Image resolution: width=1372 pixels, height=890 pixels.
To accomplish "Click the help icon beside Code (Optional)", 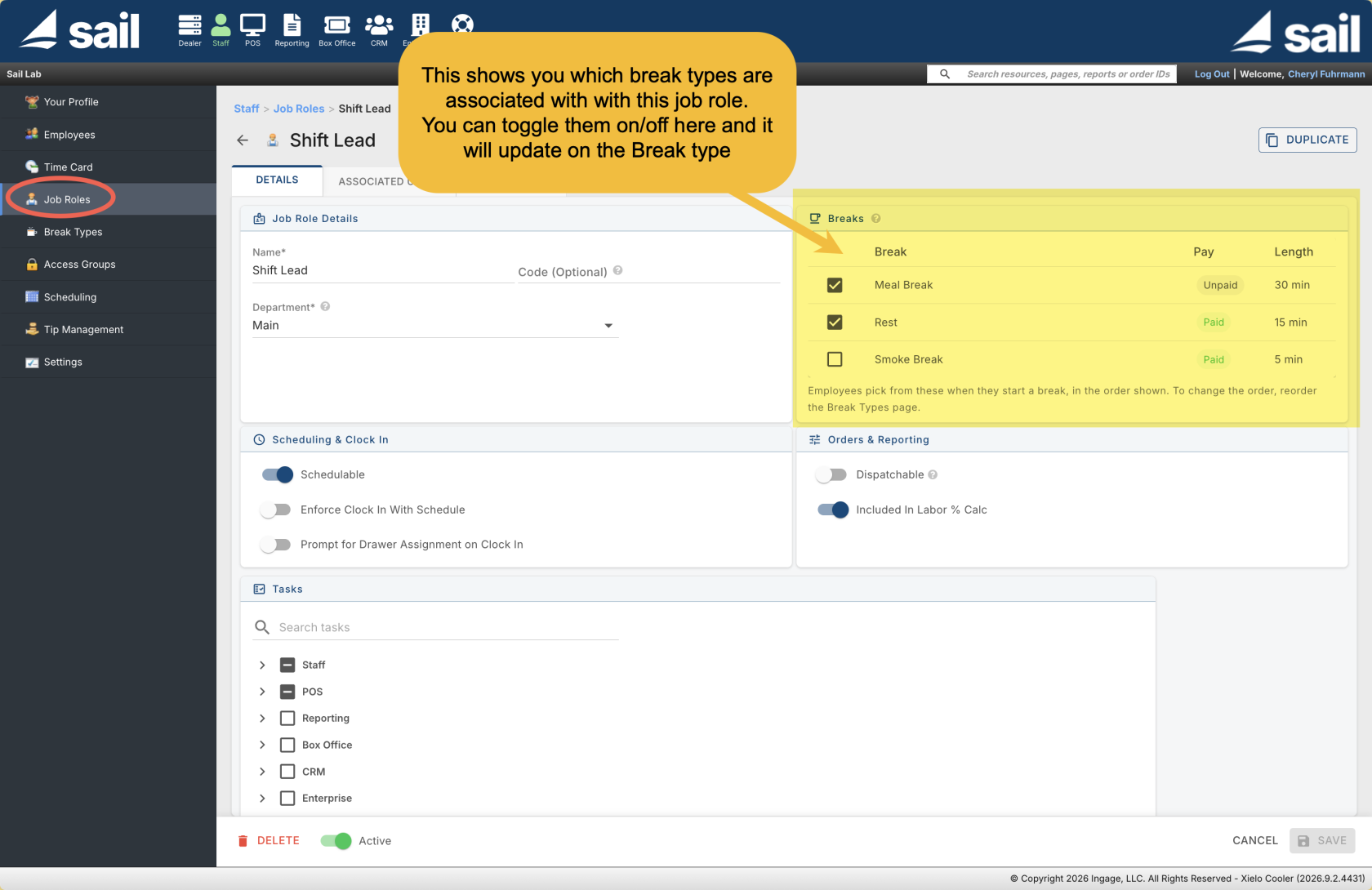I will [617, 270].
